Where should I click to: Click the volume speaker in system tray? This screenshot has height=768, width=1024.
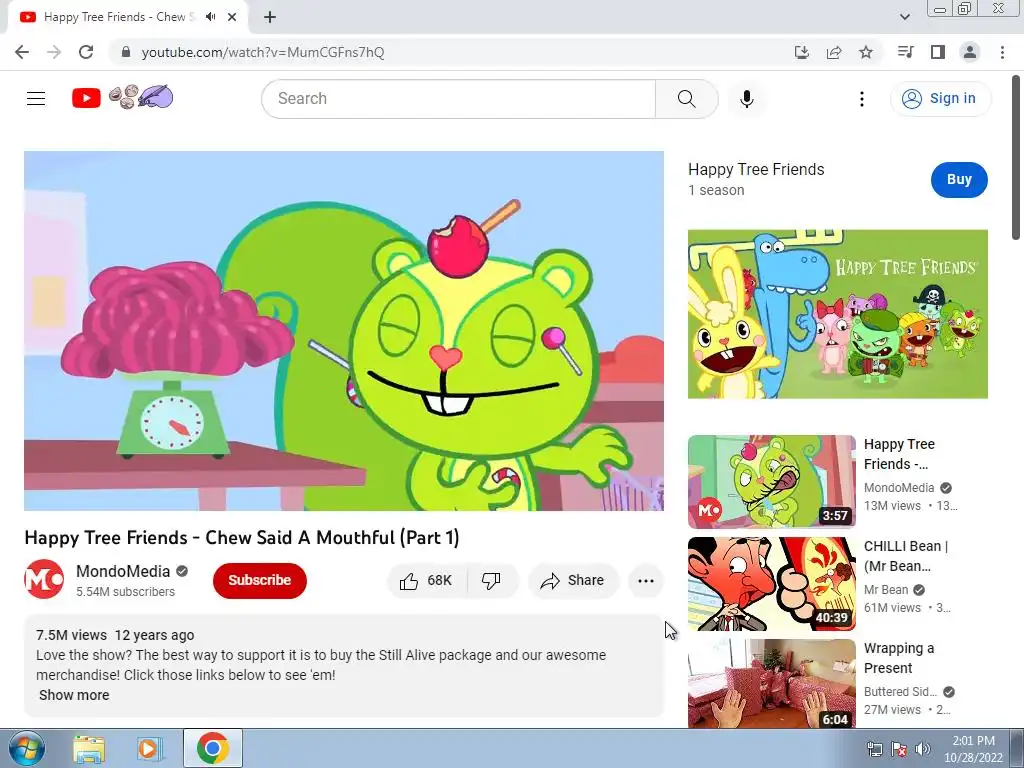point(923,749)
